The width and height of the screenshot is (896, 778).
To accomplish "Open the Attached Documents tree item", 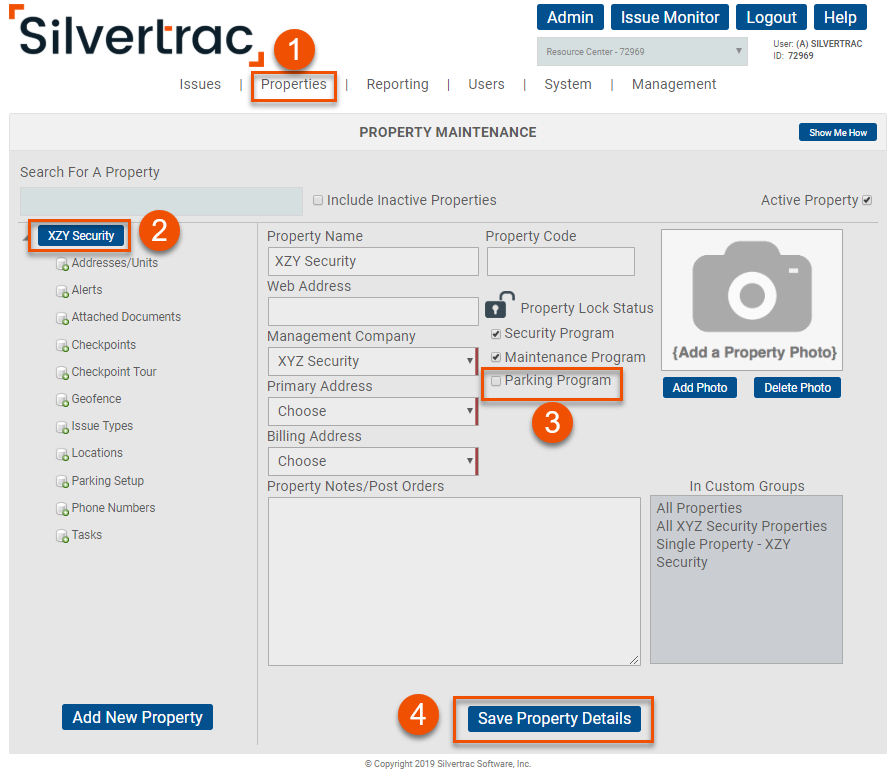I will click(126, 317).
